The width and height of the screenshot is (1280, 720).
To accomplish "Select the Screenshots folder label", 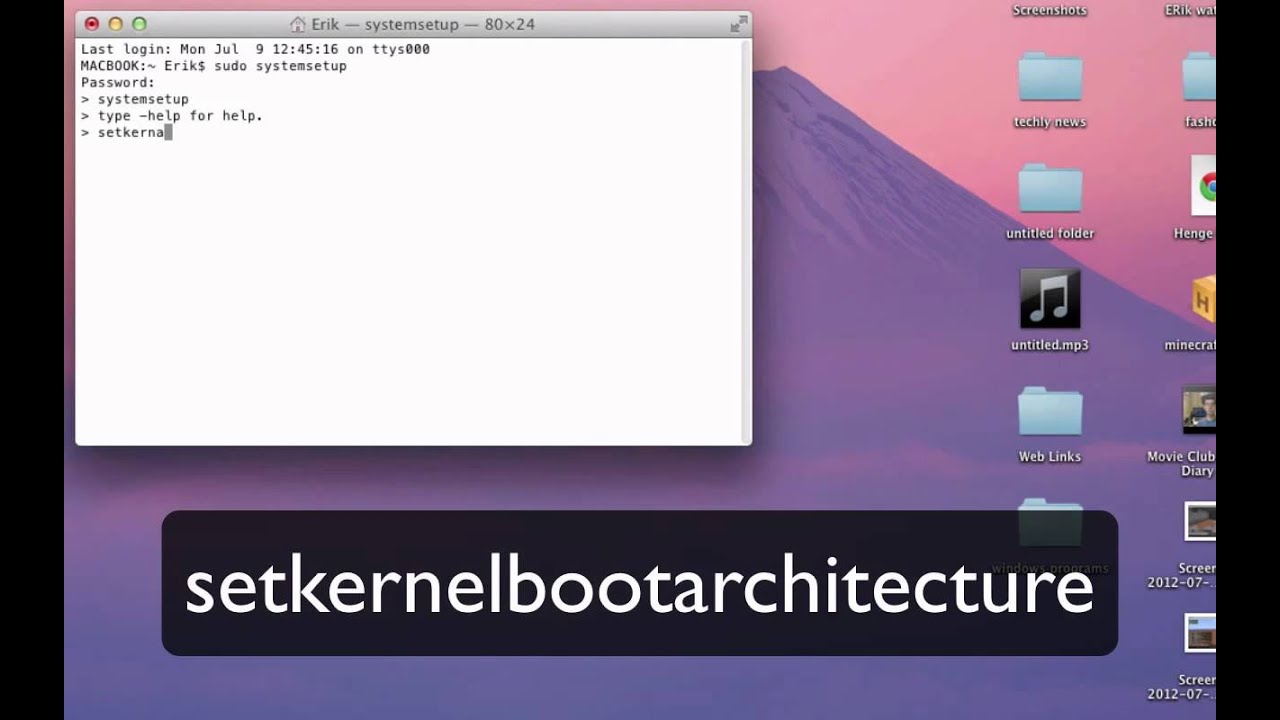I will [x=1050, y=10].
